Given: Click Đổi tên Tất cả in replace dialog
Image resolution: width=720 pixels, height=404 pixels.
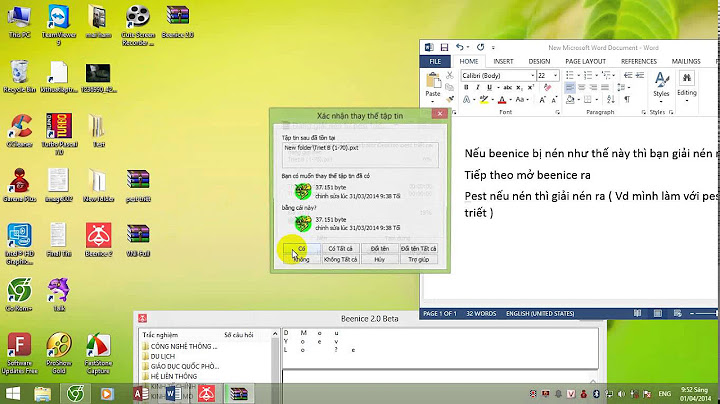Looking at the screenshot, I should (x=418, y=248).
